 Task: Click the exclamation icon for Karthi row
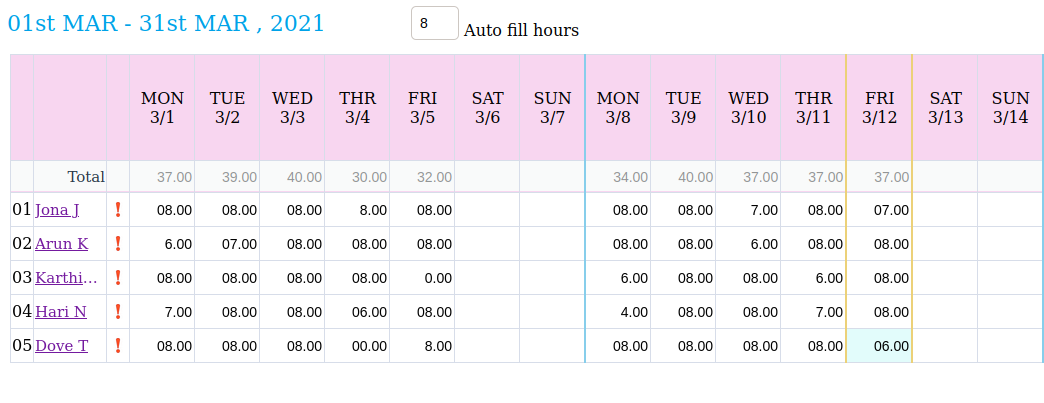pos(118,278)
